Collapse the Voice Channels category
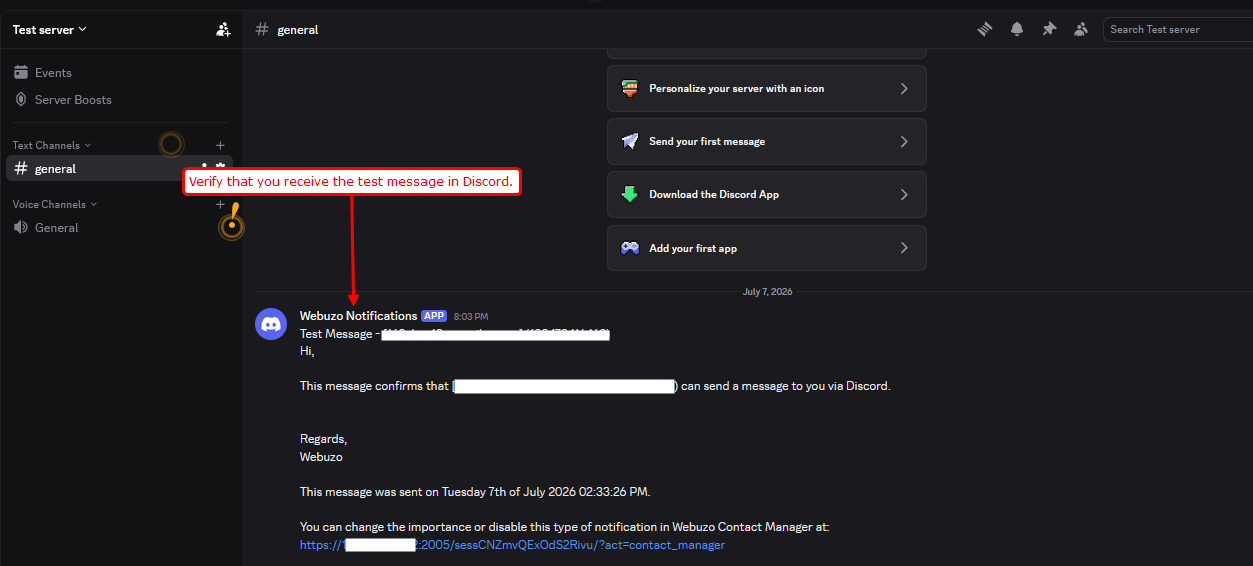1253x566 pixels. point(55,204)
